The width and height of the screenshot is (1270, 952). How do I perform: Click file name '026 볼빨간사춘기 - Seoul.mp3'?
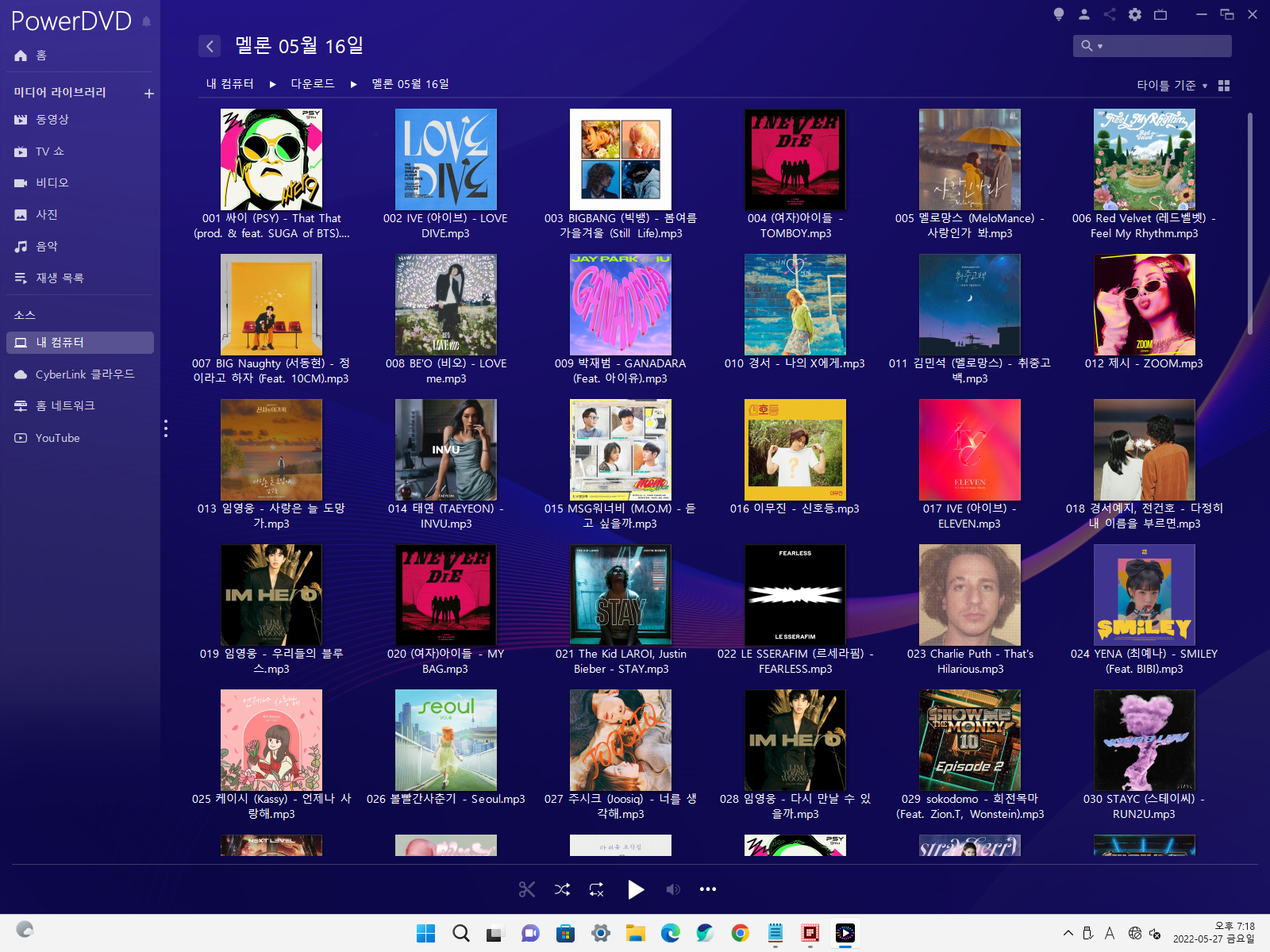446,799
